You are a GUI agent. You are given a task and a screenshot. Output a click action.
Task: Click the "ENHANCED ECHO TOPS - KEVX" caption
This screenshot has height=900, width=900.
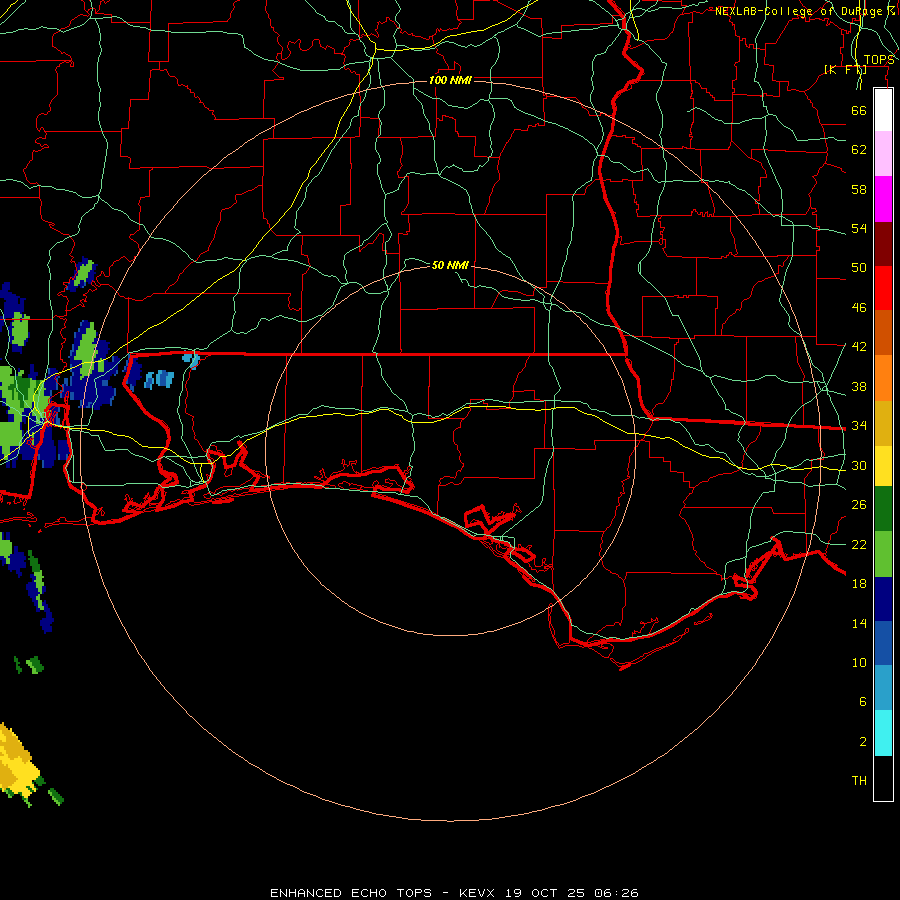(x=382, y=893)
